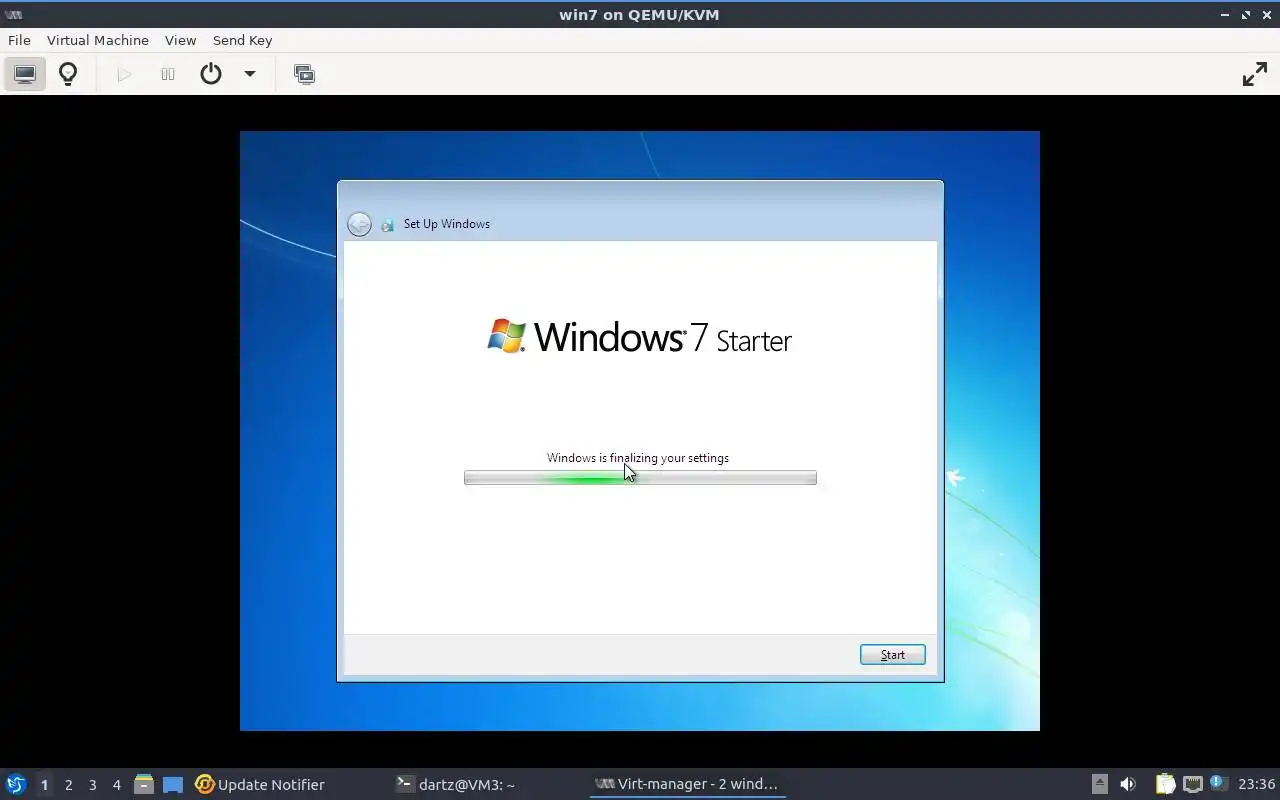The image size is (1280, 800).
Task: Click 'Windows is finalizing your settings' text
Action: pyautogui.click(x=638, y=458)
